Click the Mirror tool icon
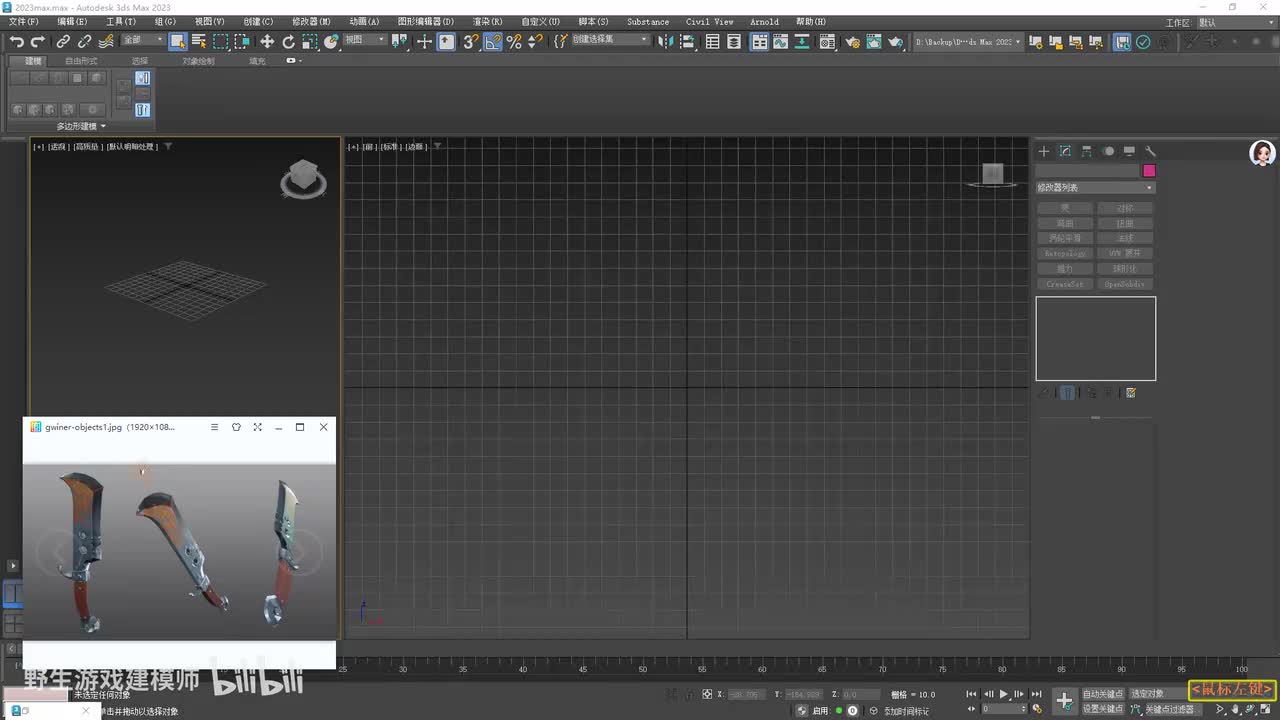 (x=665, y=41)
